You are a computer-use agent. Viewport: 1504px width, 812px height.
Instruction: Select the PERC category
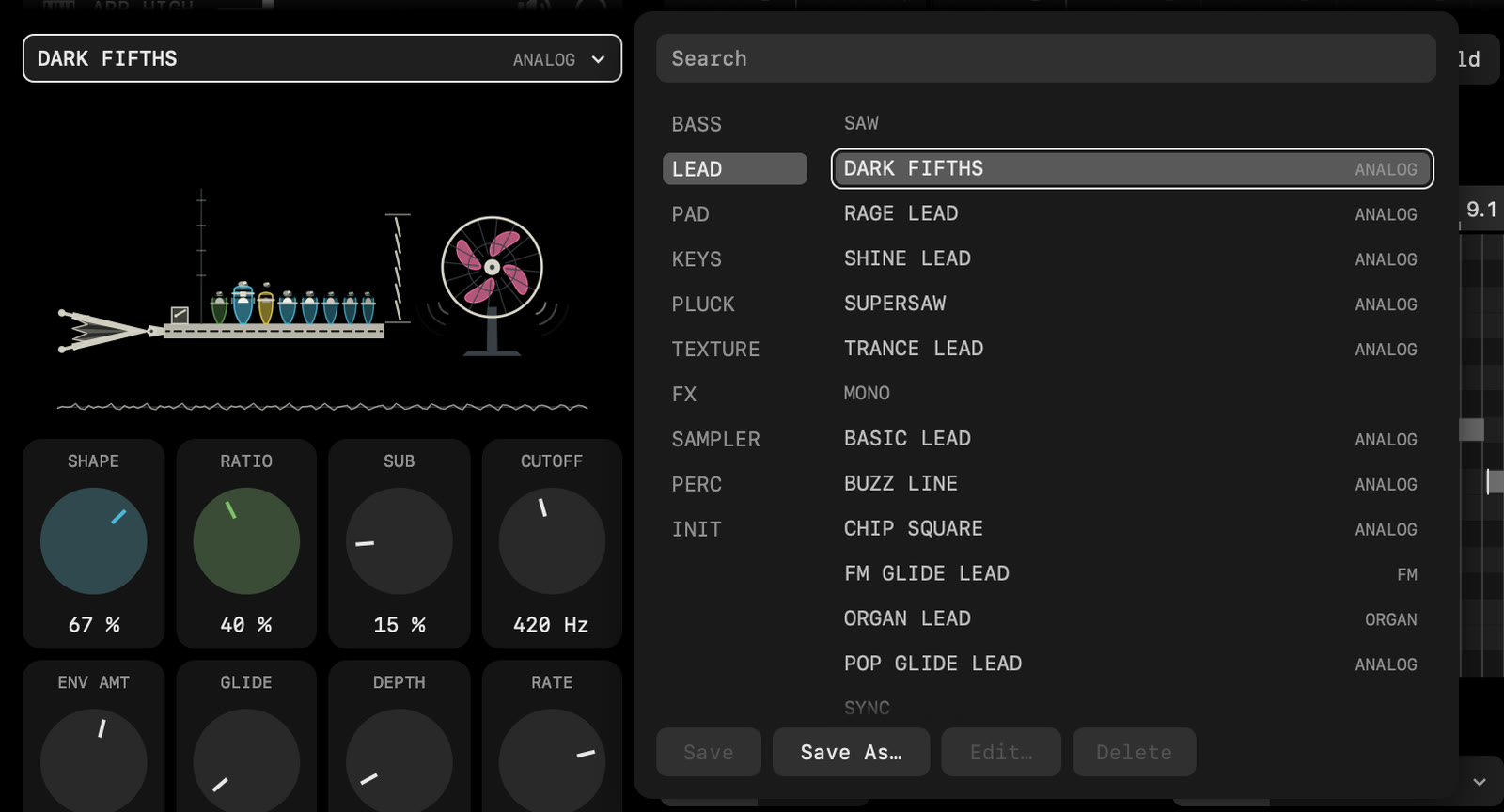pos(734,485)
